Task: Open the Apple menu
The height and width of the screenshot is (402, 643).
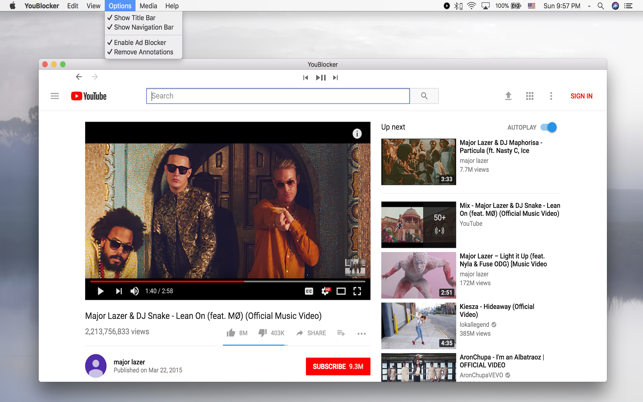Action: point(12,6)
